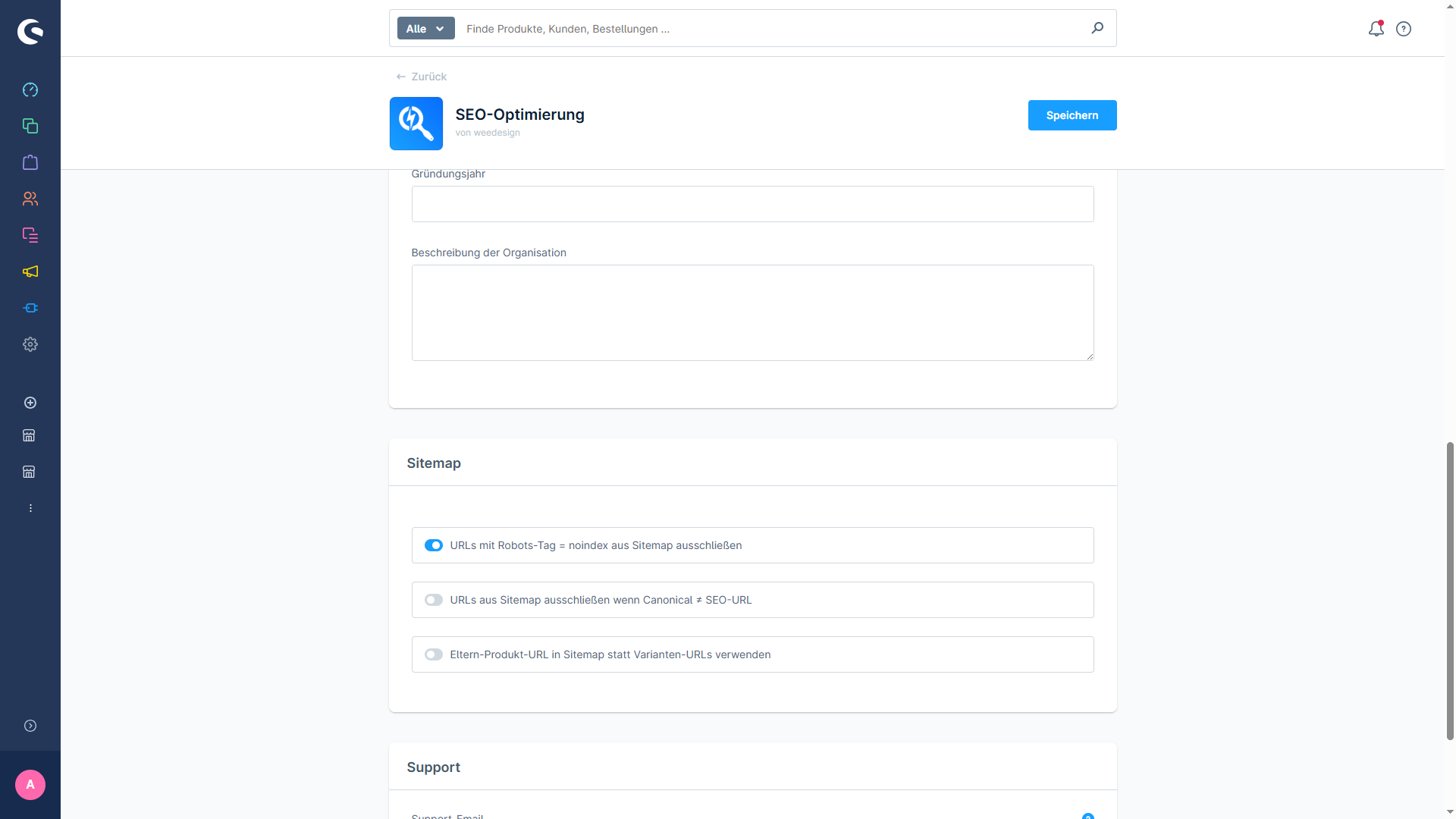Click inside the Gründungsjahr input field
The width and height of the screenshot is (1456, 819).
(752, 204)
